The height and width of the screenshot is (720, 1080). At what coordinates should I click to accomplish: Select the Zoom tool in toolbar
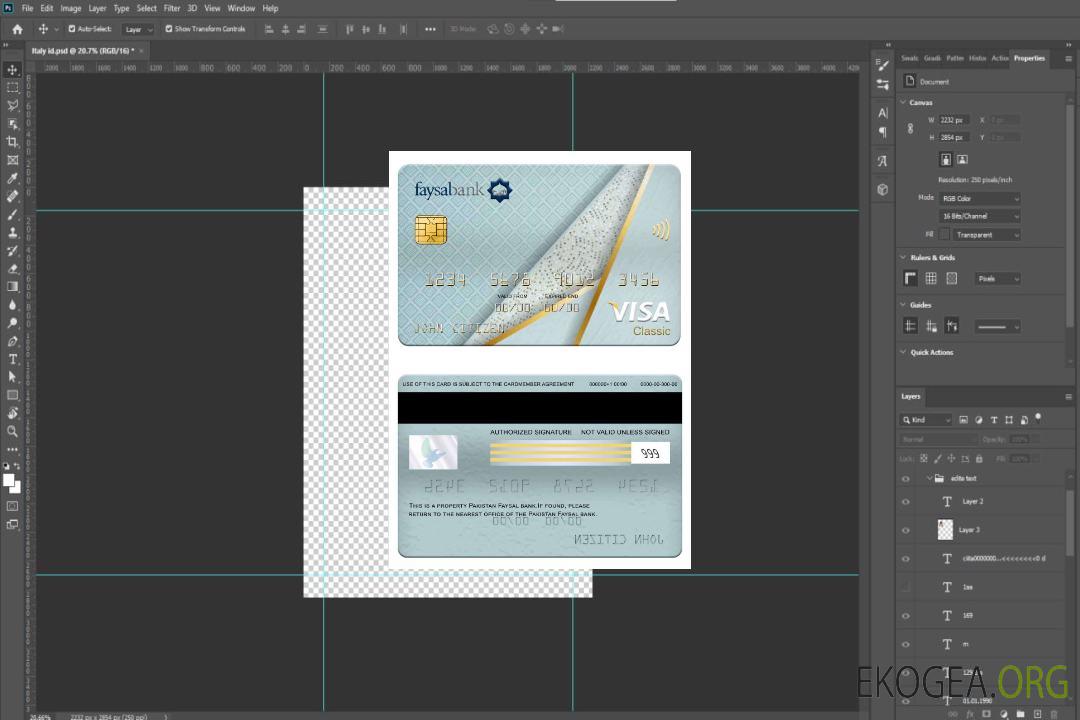click(13, 431)
